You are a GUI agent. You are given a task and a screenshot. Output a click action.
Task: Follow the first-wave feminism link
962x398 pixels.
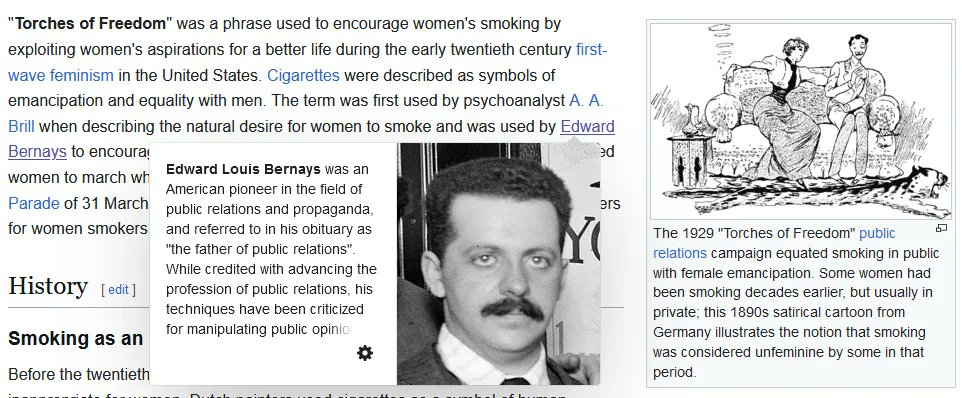click(x=591, y=49)
